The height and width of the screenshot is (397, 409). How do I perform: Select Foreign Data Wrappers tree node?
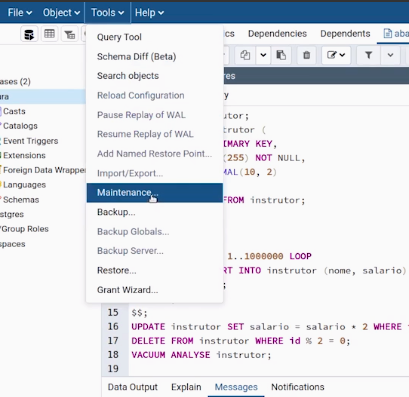coord(44,170)
